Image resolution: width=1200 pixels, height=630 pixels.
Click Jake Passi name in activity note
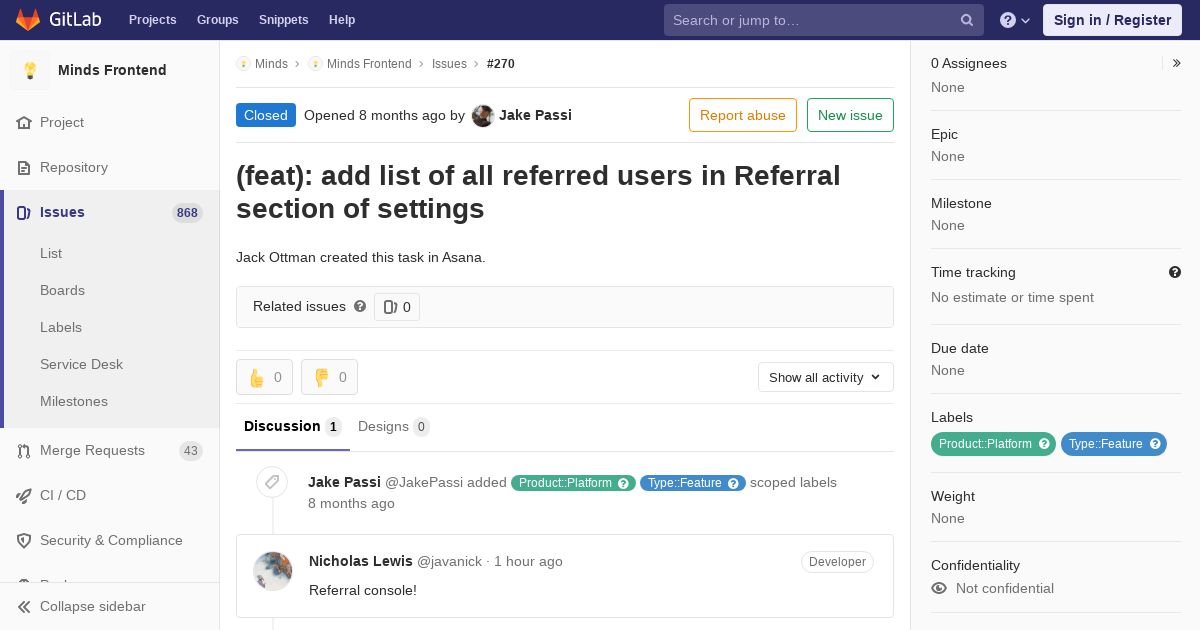pos(344,482)
